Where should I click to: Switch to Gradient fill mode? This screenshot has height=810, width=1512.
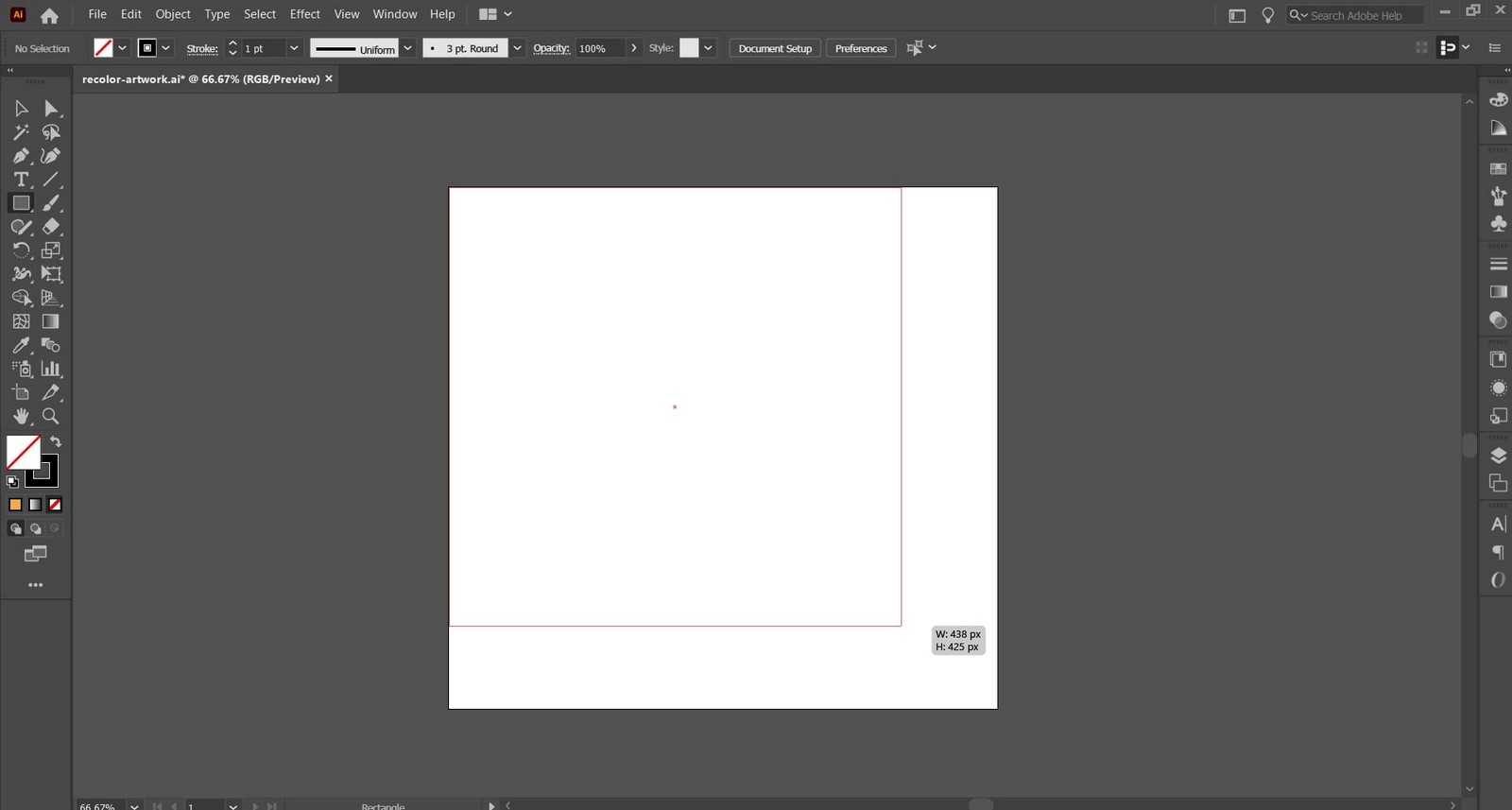point(35,505)
